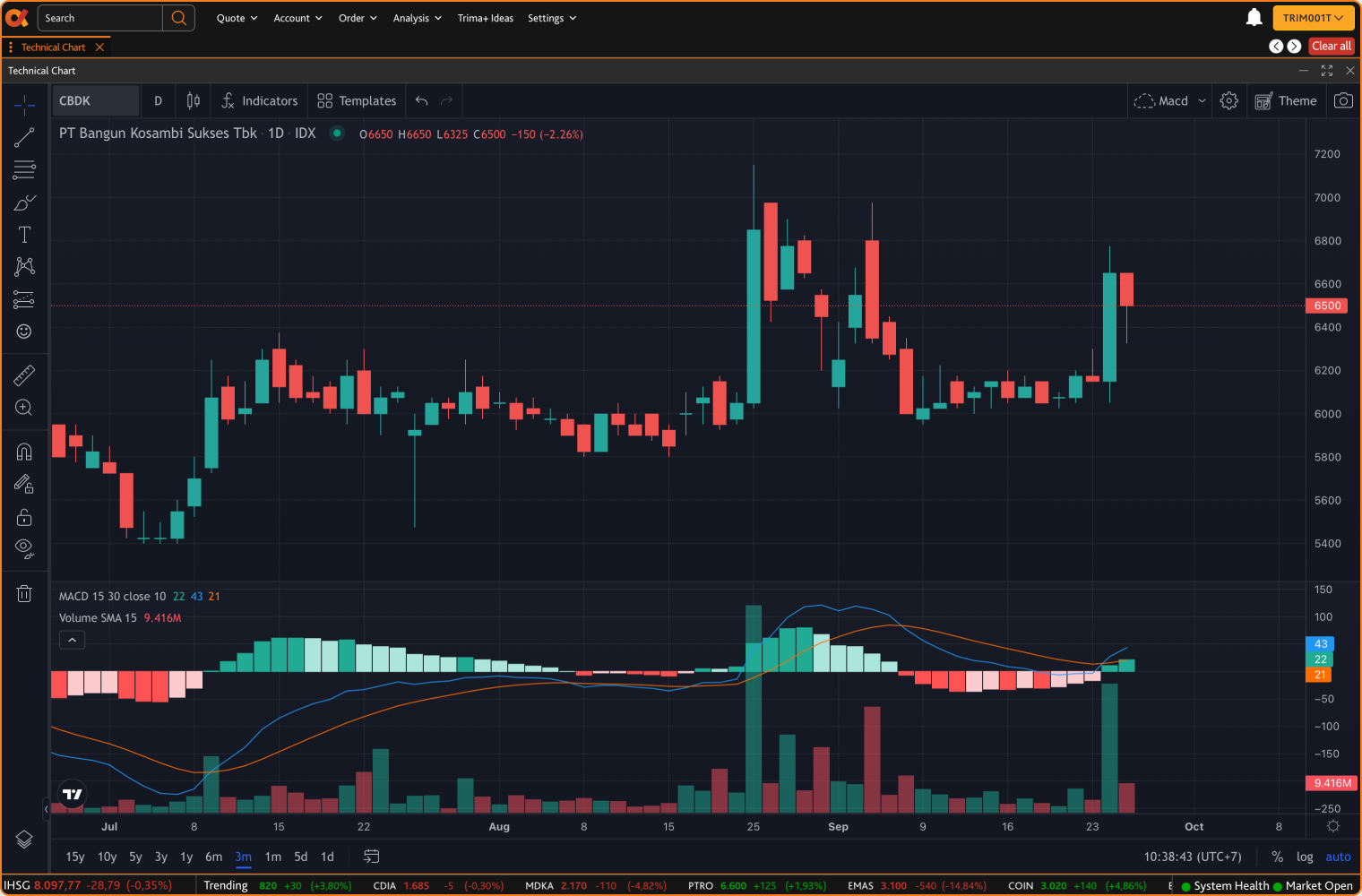Undo the last chart action
This screenshot has width=1362, height=896.
(421, 101)
